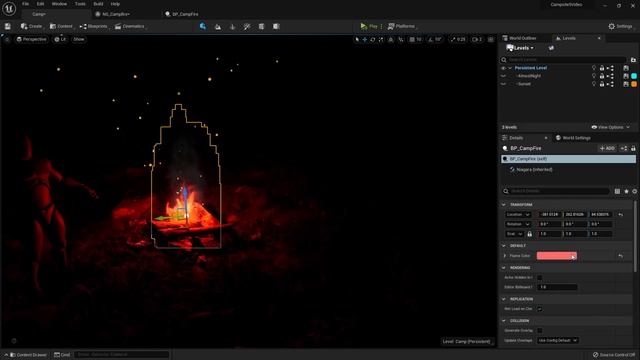Click the Levels summon details icon
640x360 pixels.
click(x=551, y=48)
